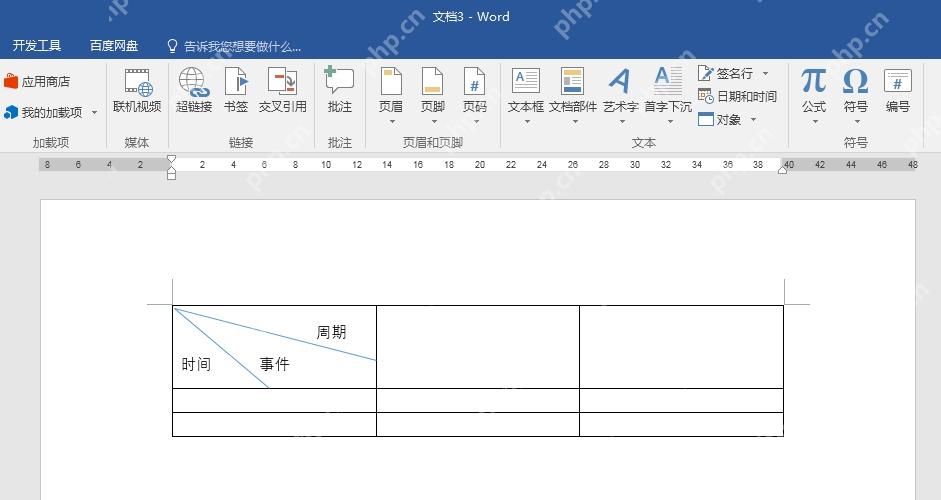
Task: Switch to the 百度网盘 tab
Action: pos(114,46)
